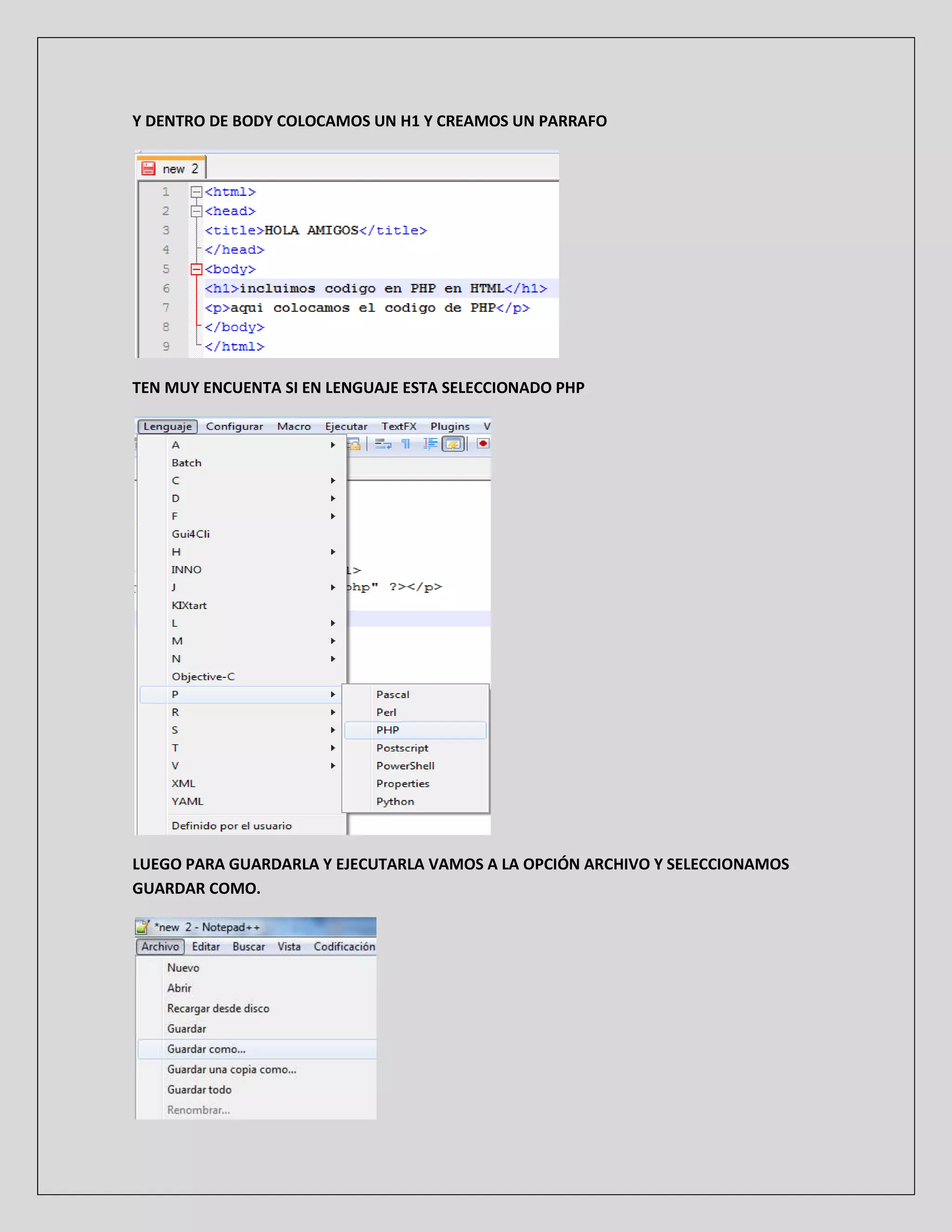
Task: Open the Configurar menu
Action: 234,426
